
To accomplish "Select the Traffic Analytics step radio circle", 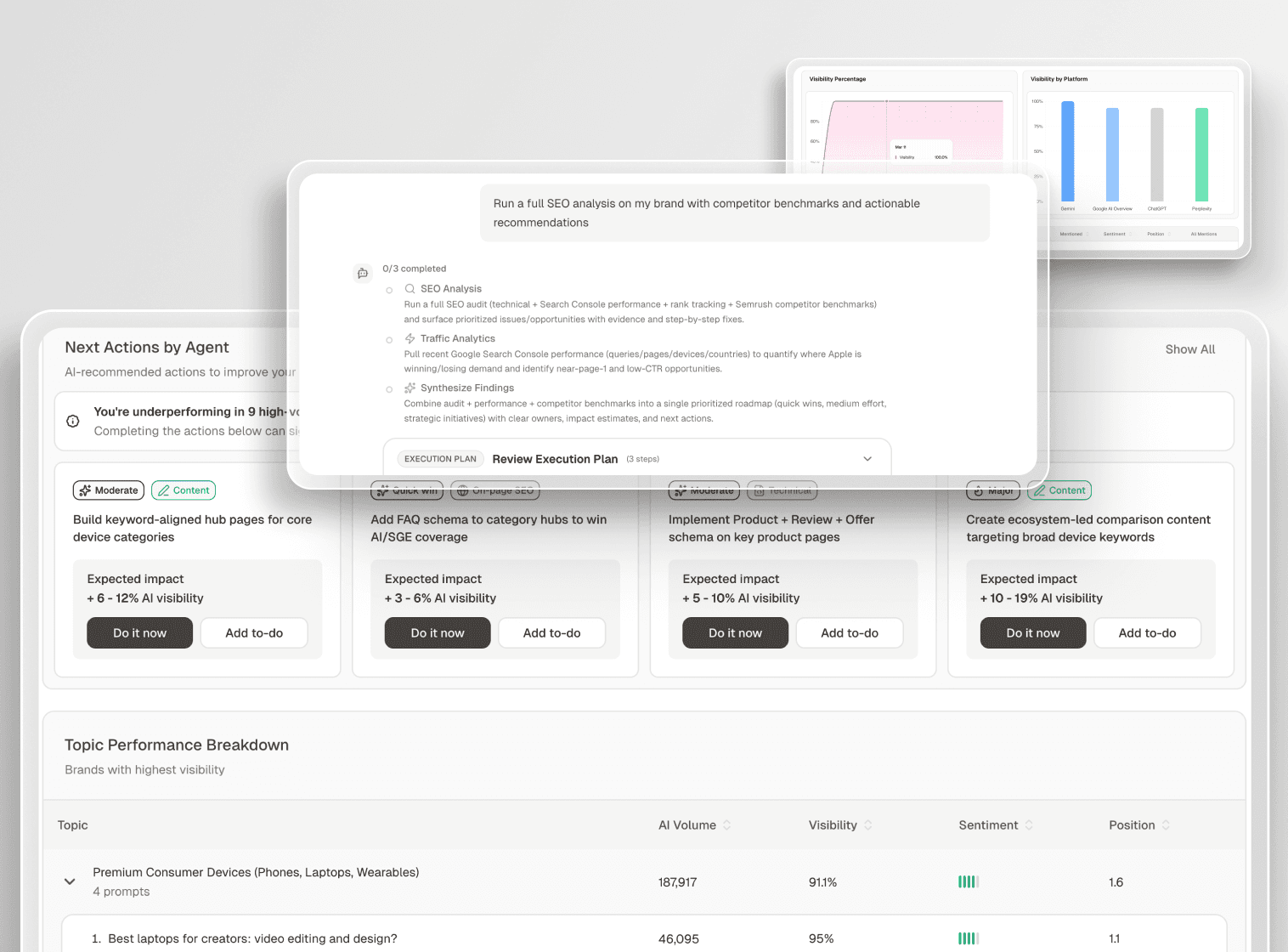I will [389, 340].
